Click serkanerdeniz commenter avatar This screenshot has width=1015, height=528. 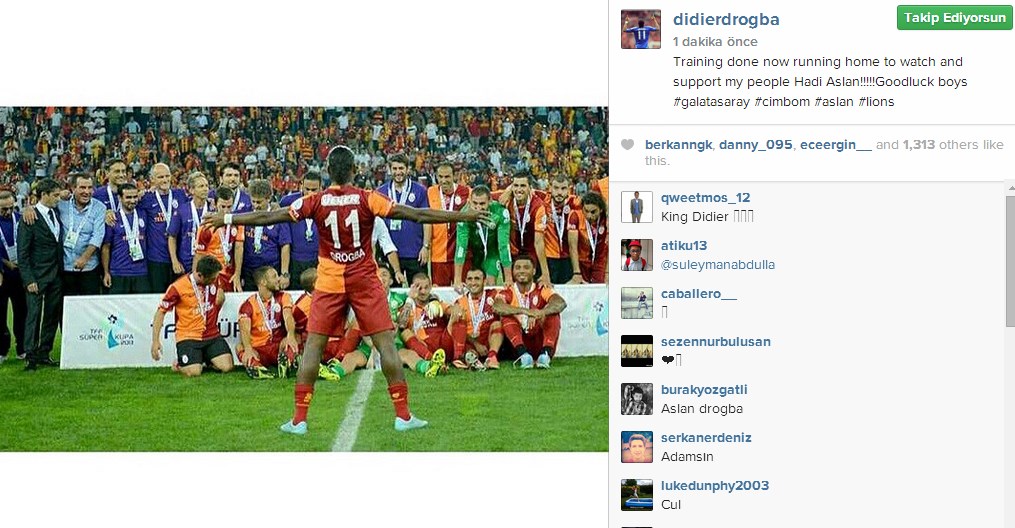(x=637, y=447)
